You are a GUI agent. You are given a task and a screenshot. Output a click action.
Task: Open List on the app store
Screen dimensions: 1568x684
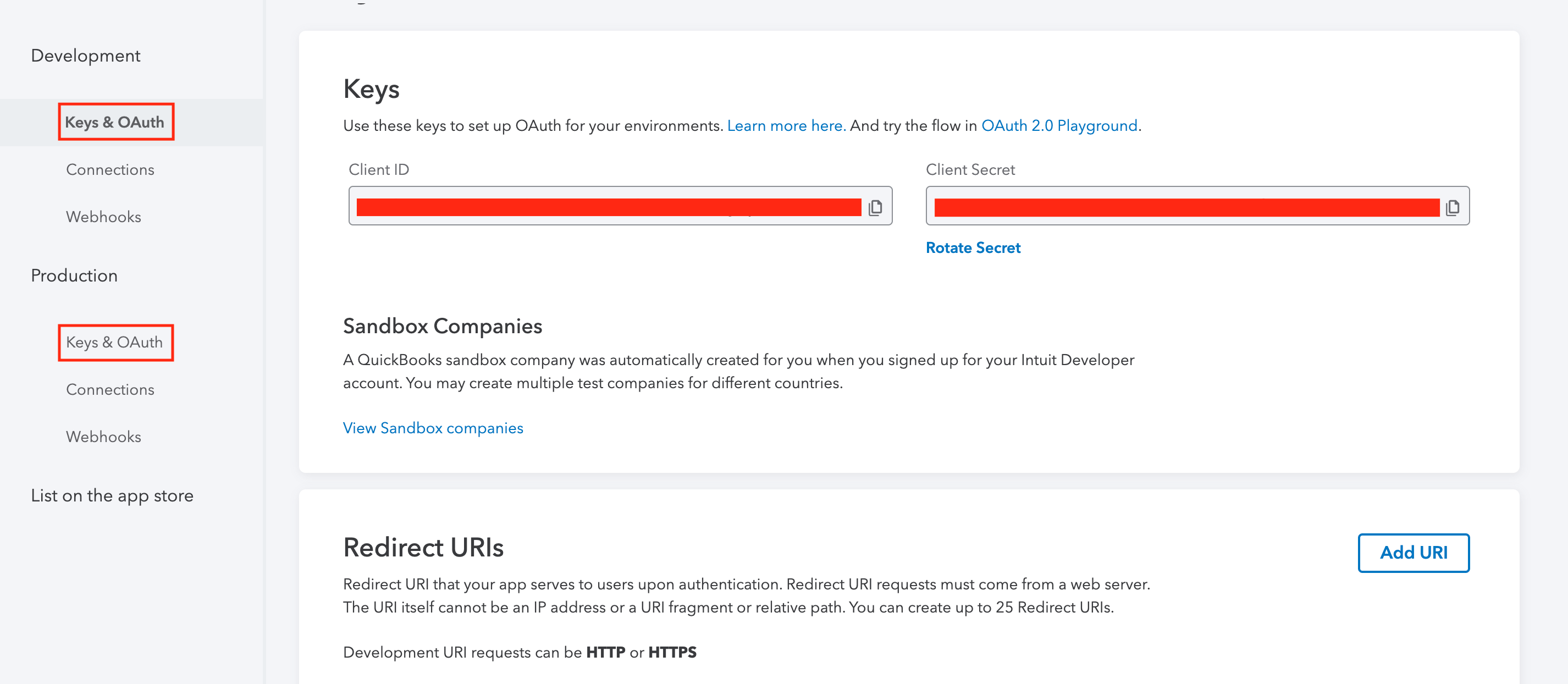tap(112, 495)
